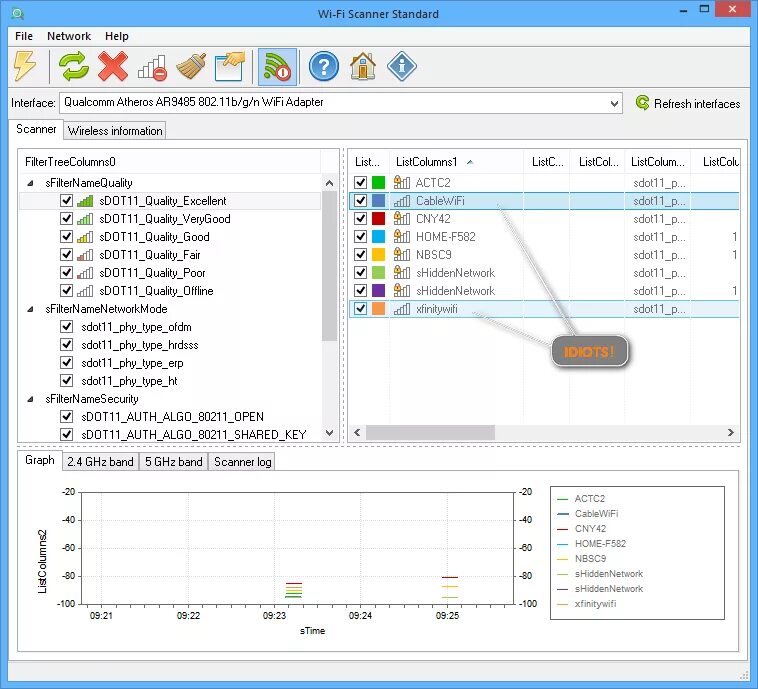This screenshot has height=689, width=758.
Task: Click the green color swatch for ACTC2
Action: [x=379, y=182]
